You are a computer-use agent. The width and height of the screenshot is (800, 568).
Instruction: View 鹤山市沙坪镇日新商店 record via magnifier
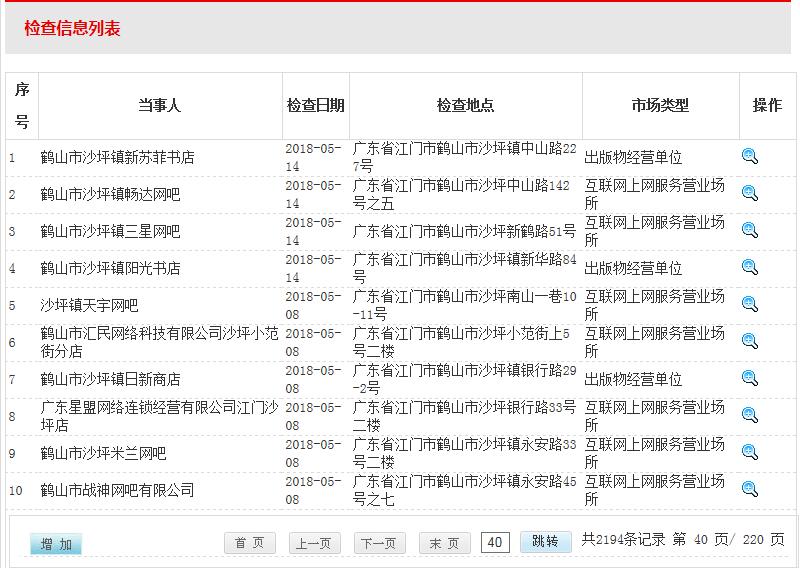[x=749, y=378]
